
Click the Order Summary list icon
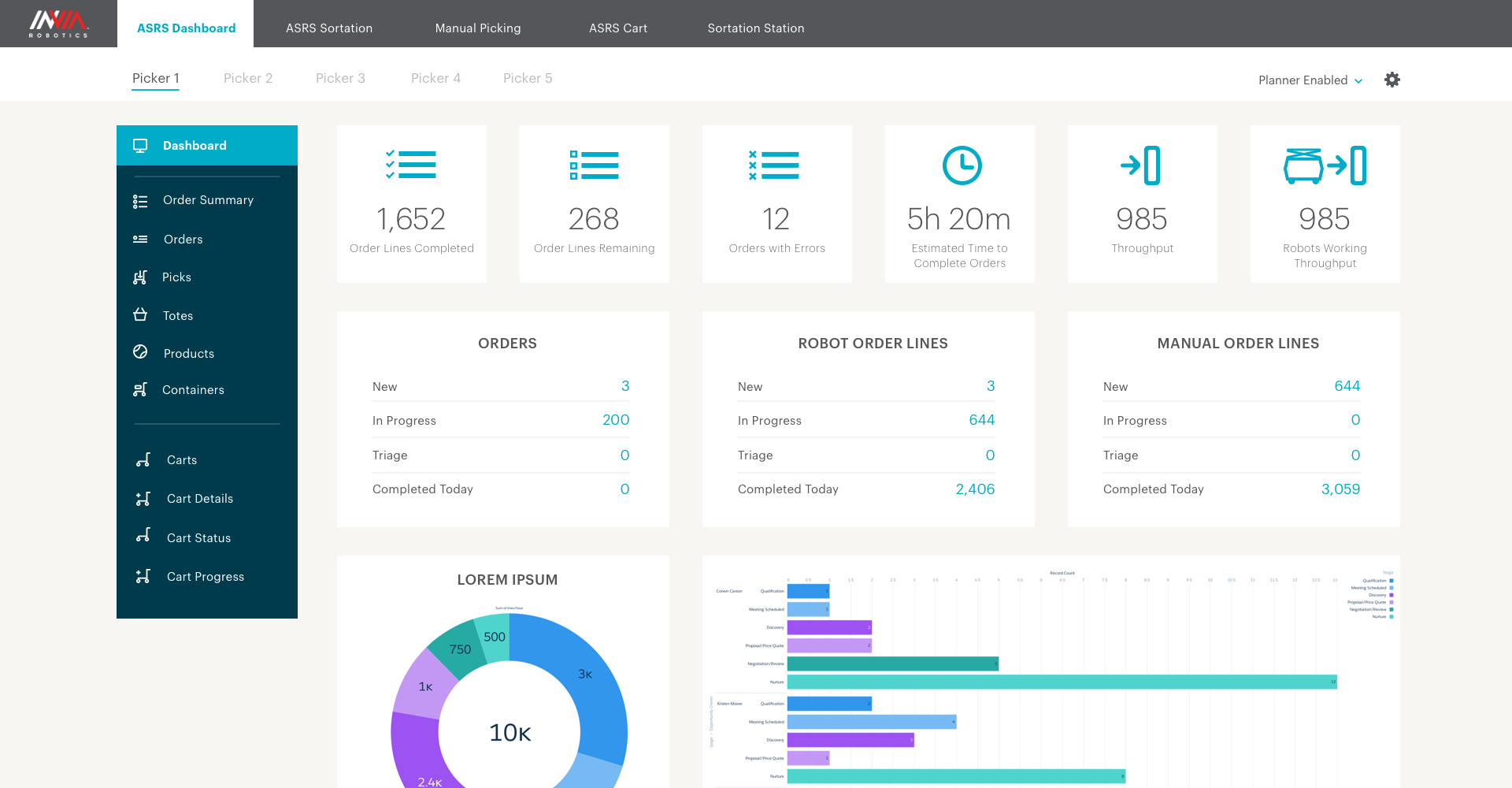pos(140,202)
